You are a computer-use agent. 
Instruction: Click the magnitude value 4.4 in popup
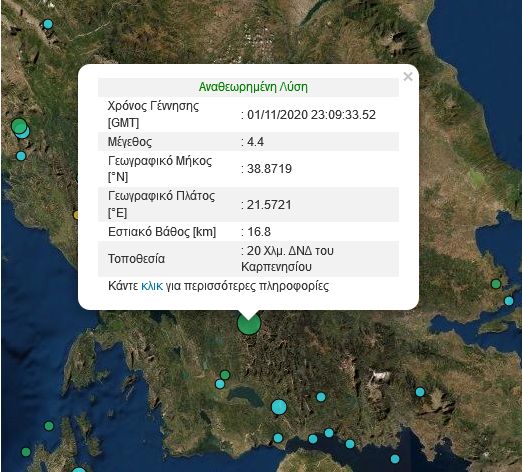pos(255,142)
